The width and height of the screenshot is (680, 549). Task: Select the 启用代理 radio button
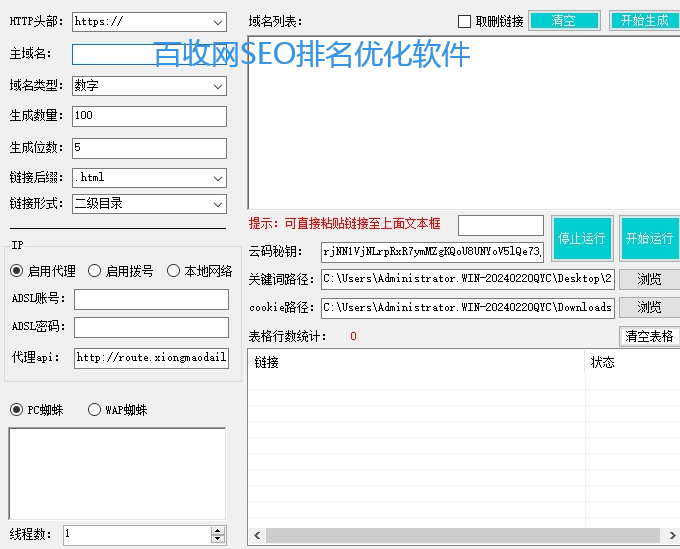tap(42, 271)
